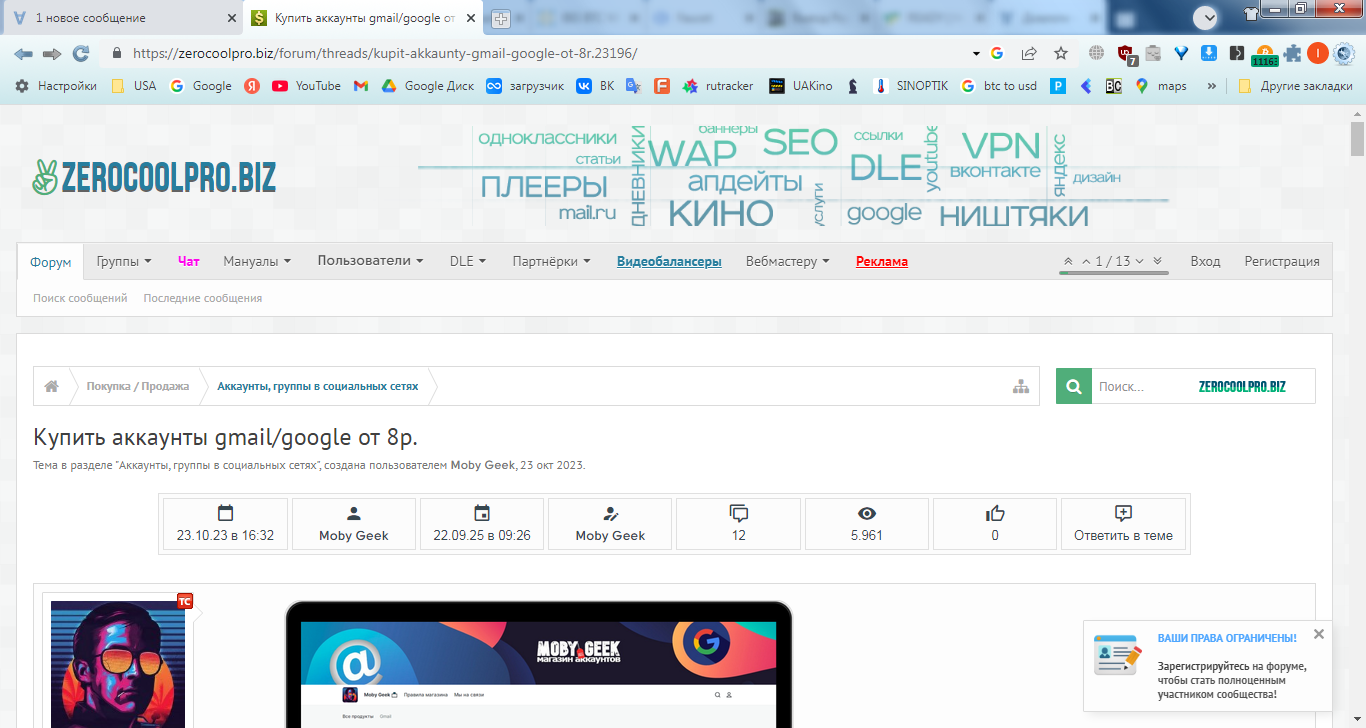
Task: Expand the Группы dropdown menu
Action: [x=124, y=261]
